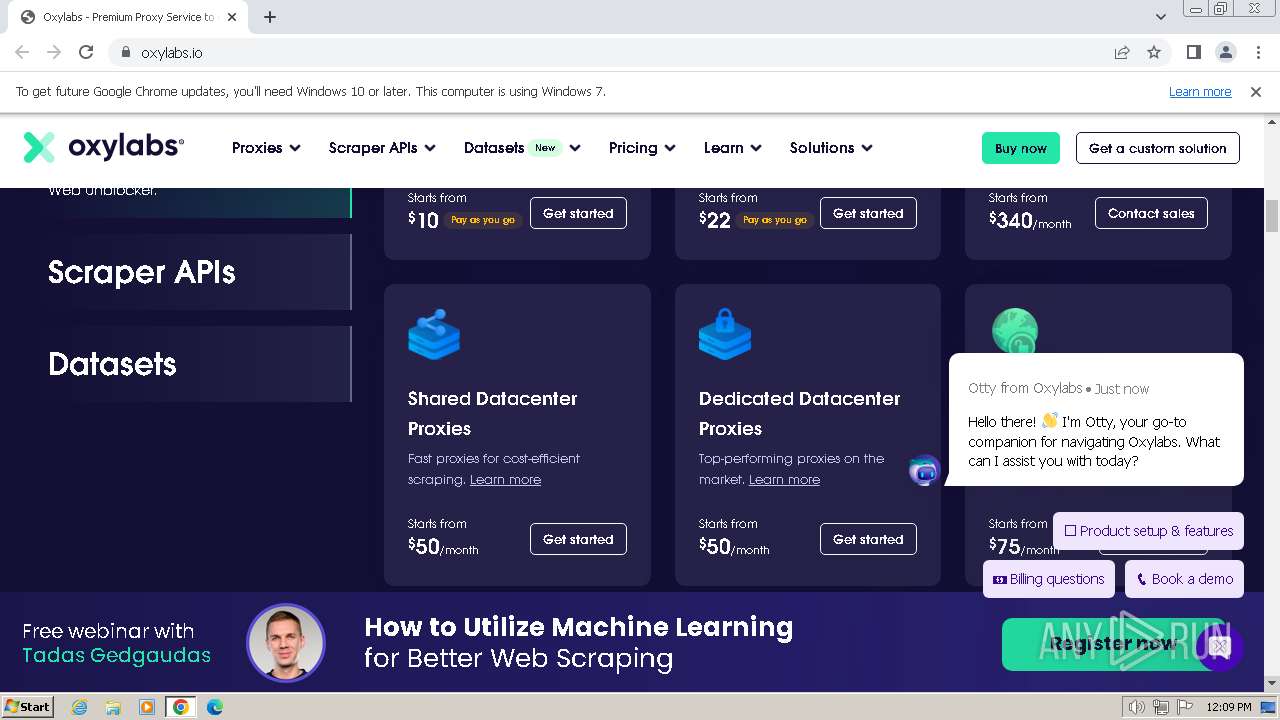Get started with Shared Datacenter Proxies
This screenshot has height=720, width=1280.
pyautogui.click(x=578, y=539)
